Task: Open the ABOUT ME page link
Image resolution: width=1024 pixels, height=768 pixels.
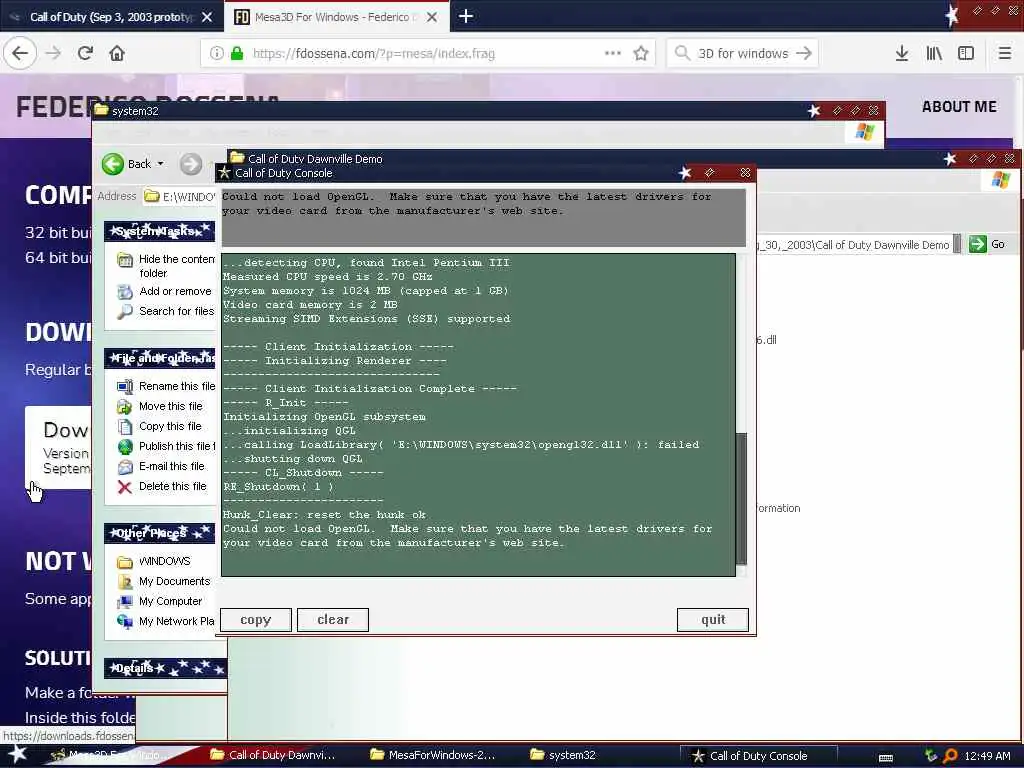Action: (x=959, y=106)
